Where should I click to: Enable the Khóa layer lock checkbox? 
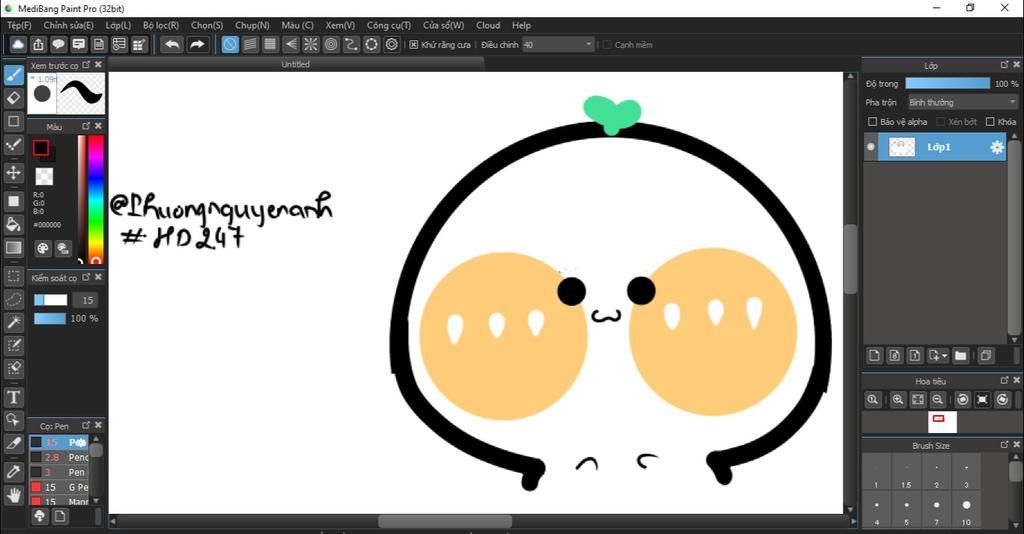pos(990,121)
